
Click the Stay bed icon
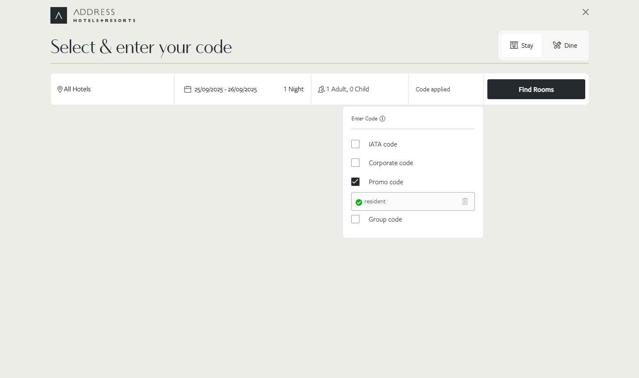[x=514, y=45]
